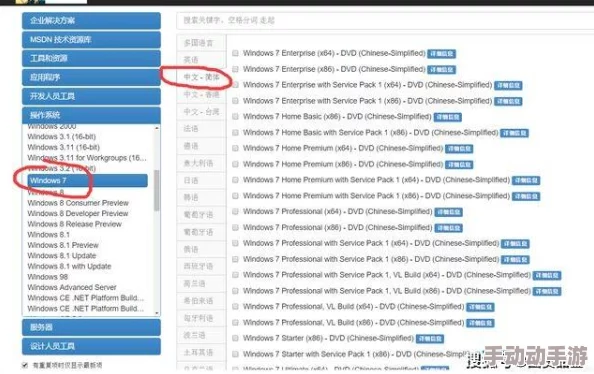The height and width of the screenshot is (374, 594).
Task: Click the OS list scrollbar thumb
Action: point(157,190)
